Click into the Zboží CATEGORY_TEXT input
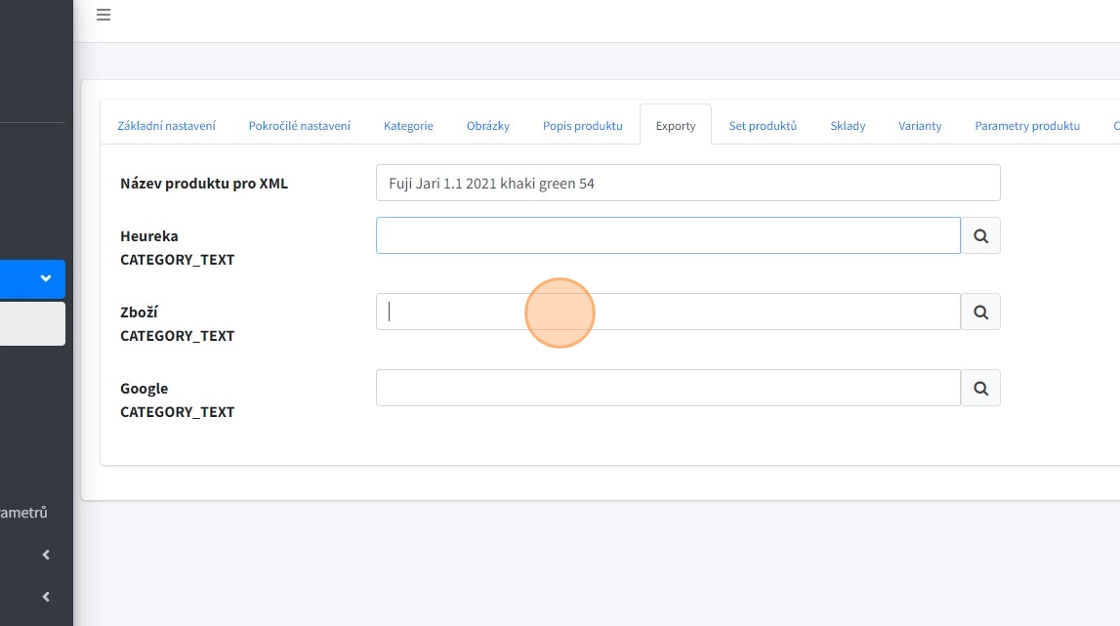This screenshot has height=626, width=1120. pos(668,312)
